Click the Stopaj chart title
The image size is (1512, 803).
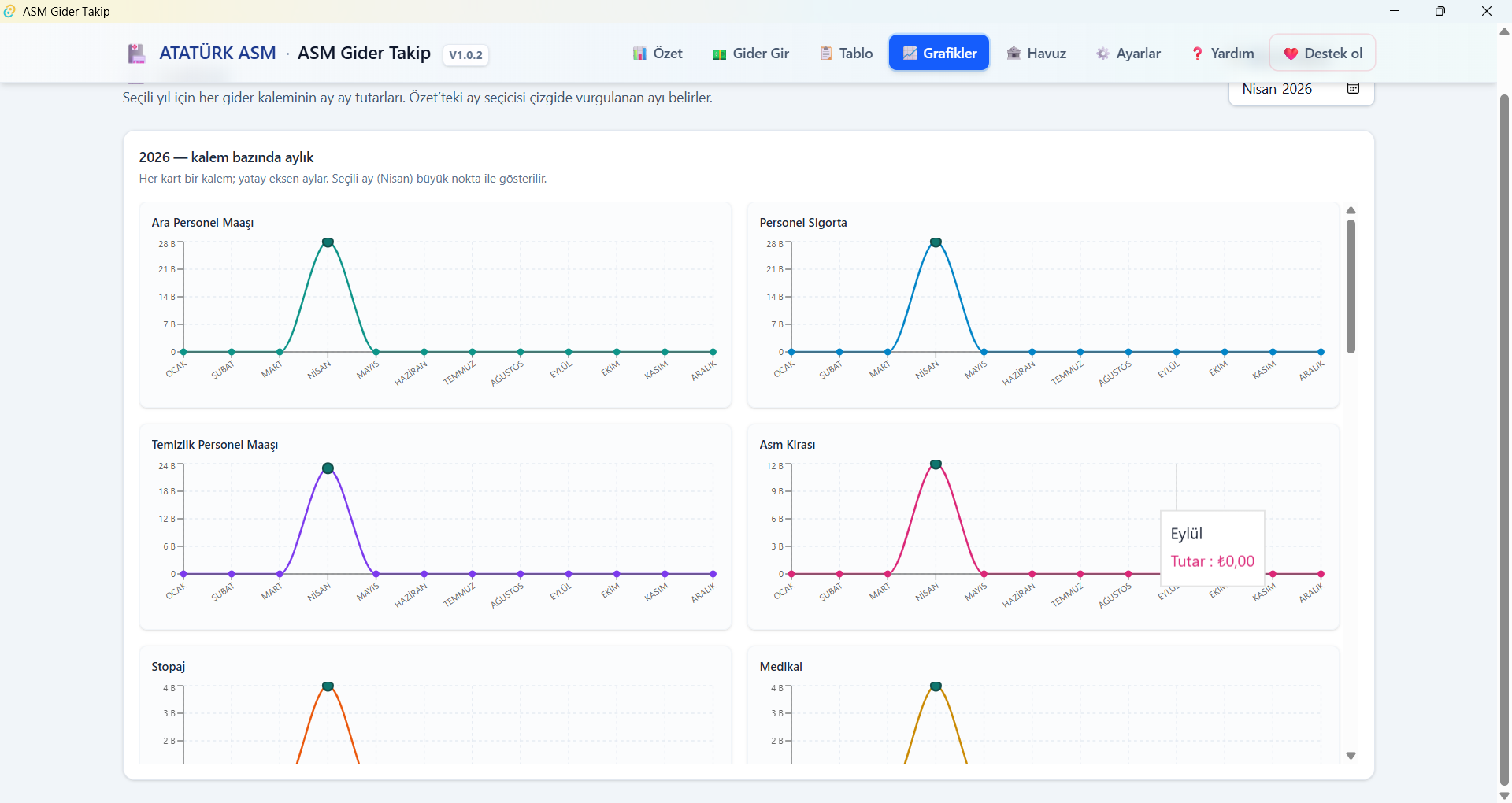169,667
